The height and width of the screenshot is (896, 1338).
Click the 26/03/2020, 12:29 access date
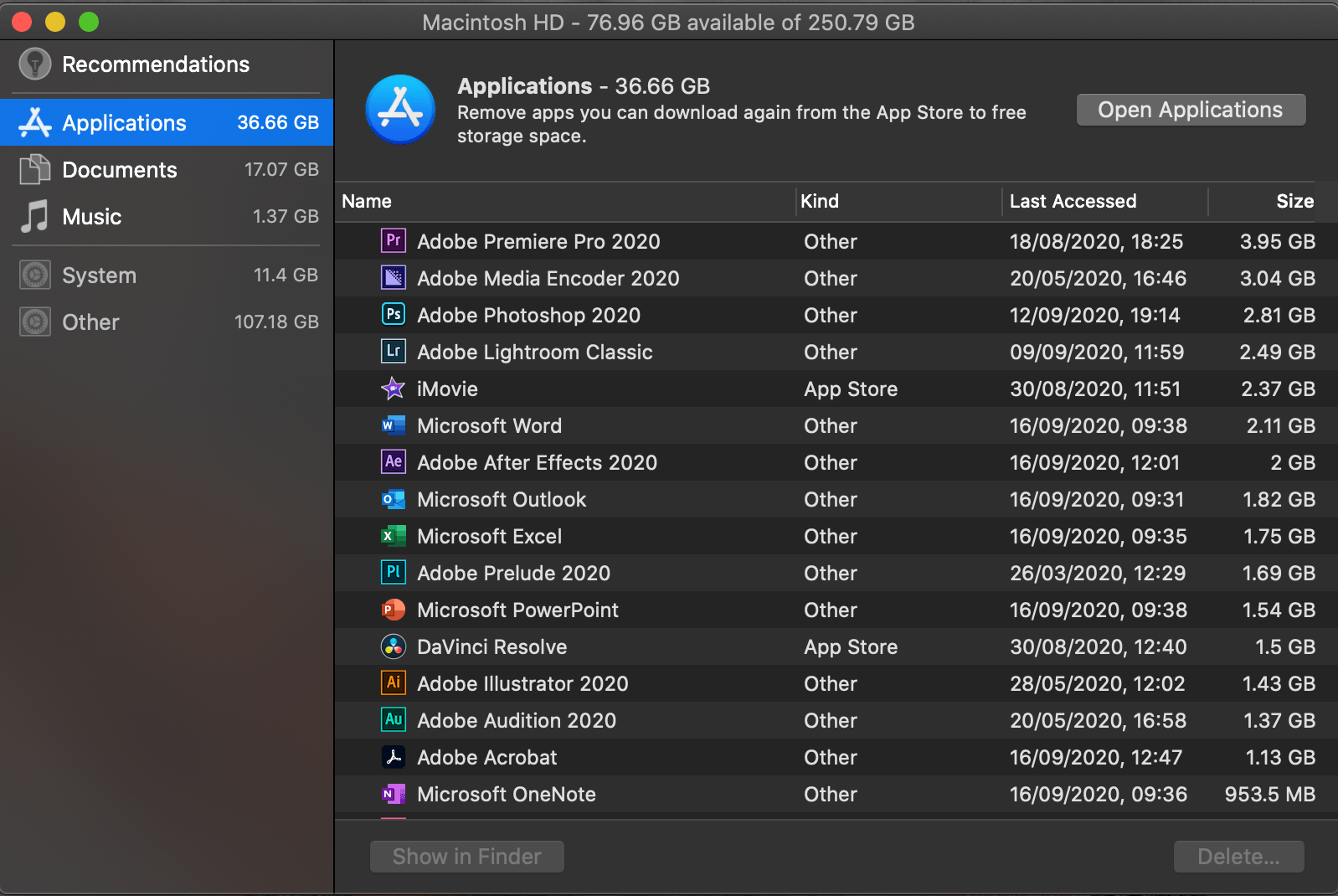[x=1098, y=573]
